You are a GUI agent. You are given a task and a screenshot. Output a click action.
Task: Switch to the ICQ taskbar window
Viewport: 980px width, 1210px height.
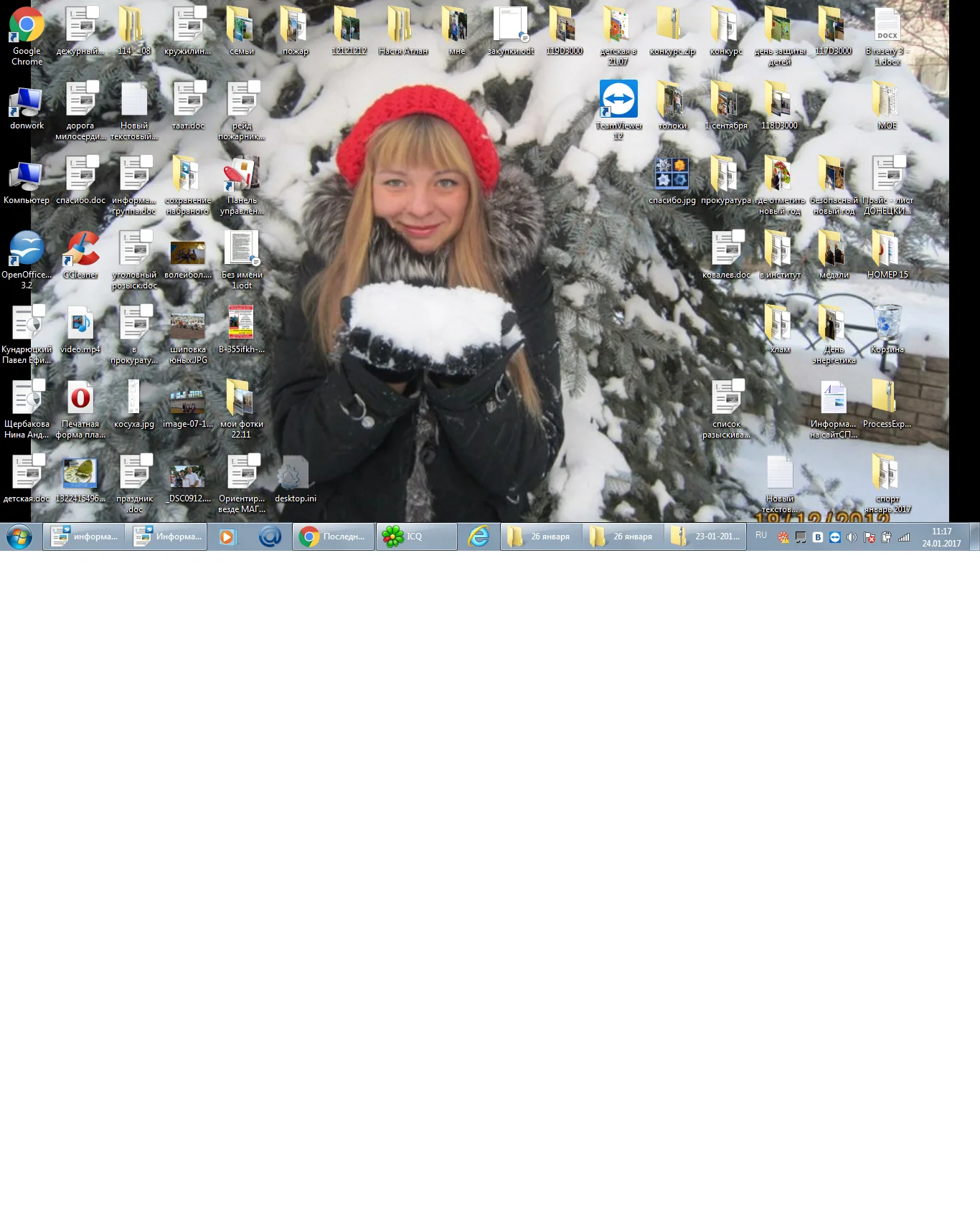pyautogui.click(x=417, y=537)
